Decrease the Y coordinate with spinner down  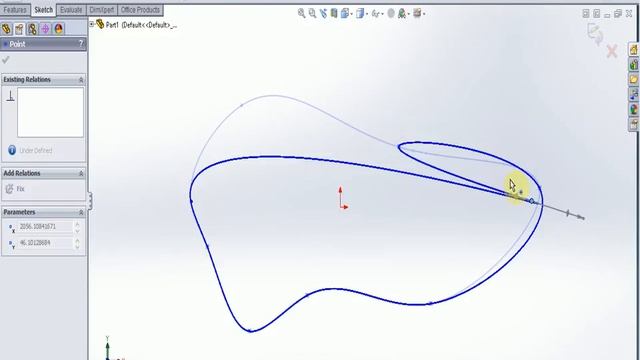click(77, 247)
